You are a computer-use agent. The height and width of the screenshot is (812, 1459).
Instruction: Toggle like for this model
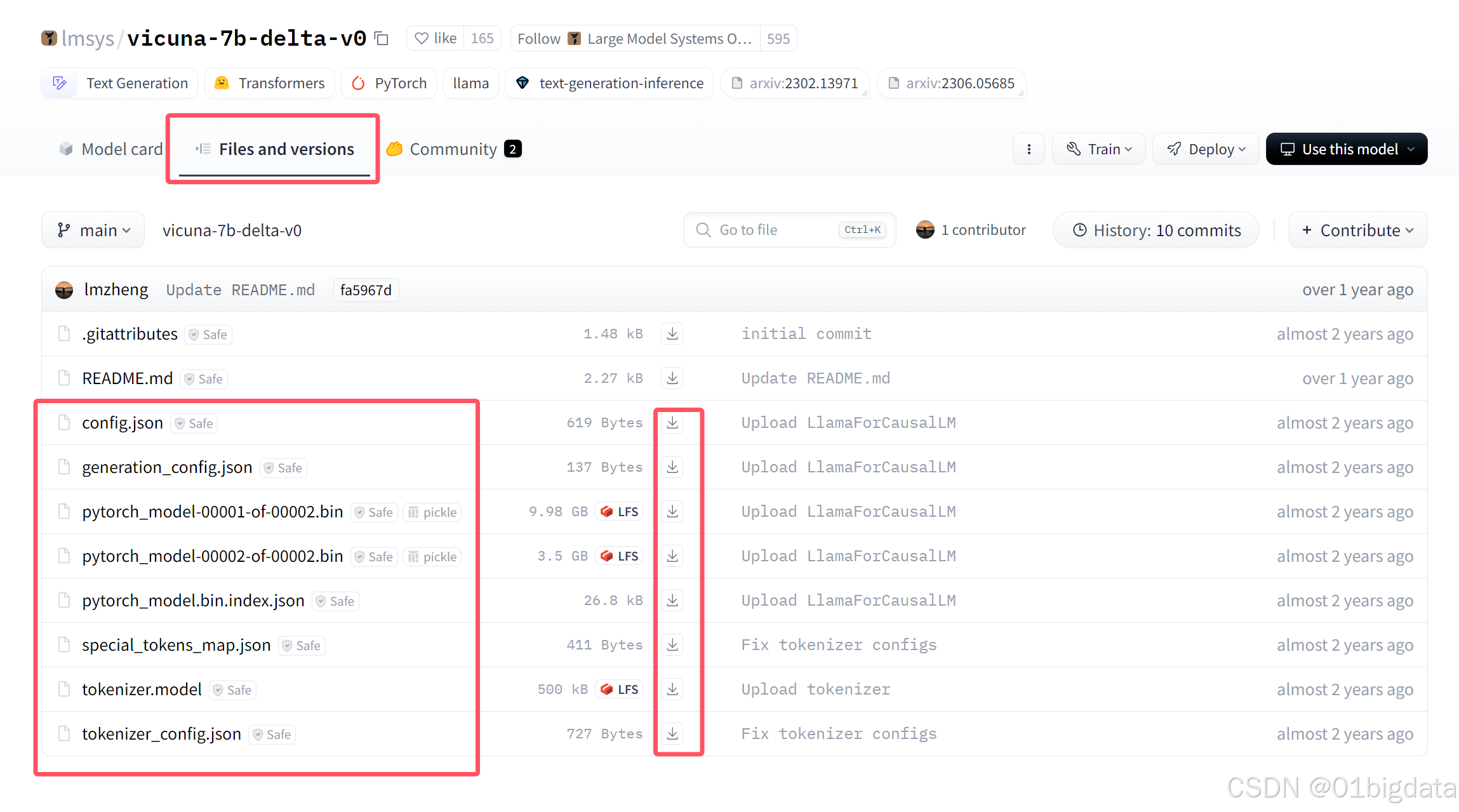click(434, 38)
